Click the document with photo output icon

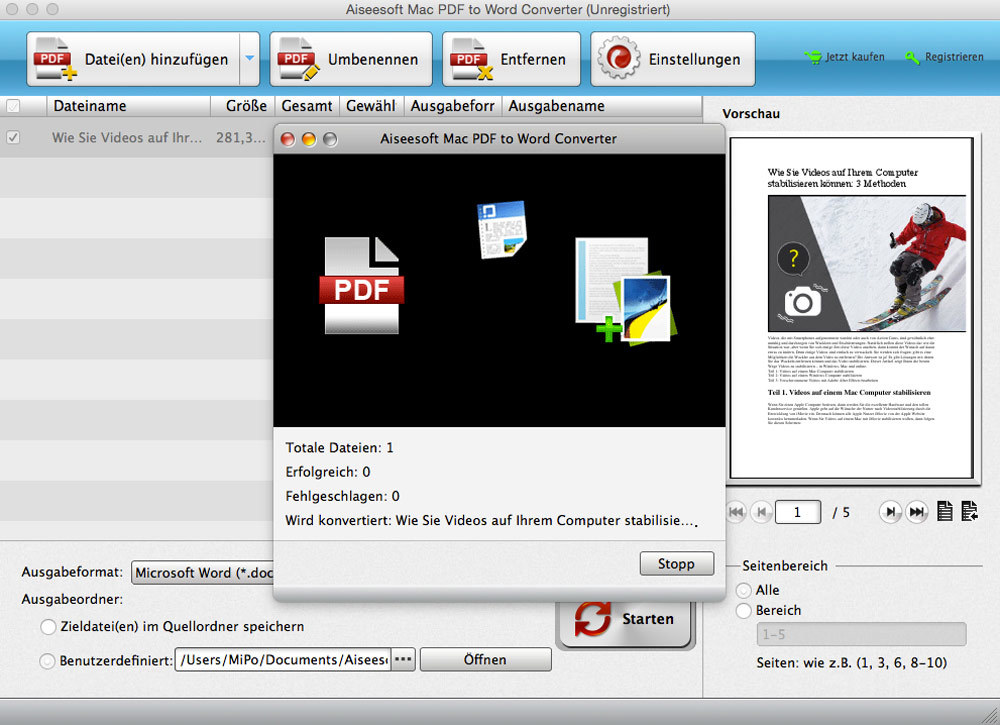625,291
